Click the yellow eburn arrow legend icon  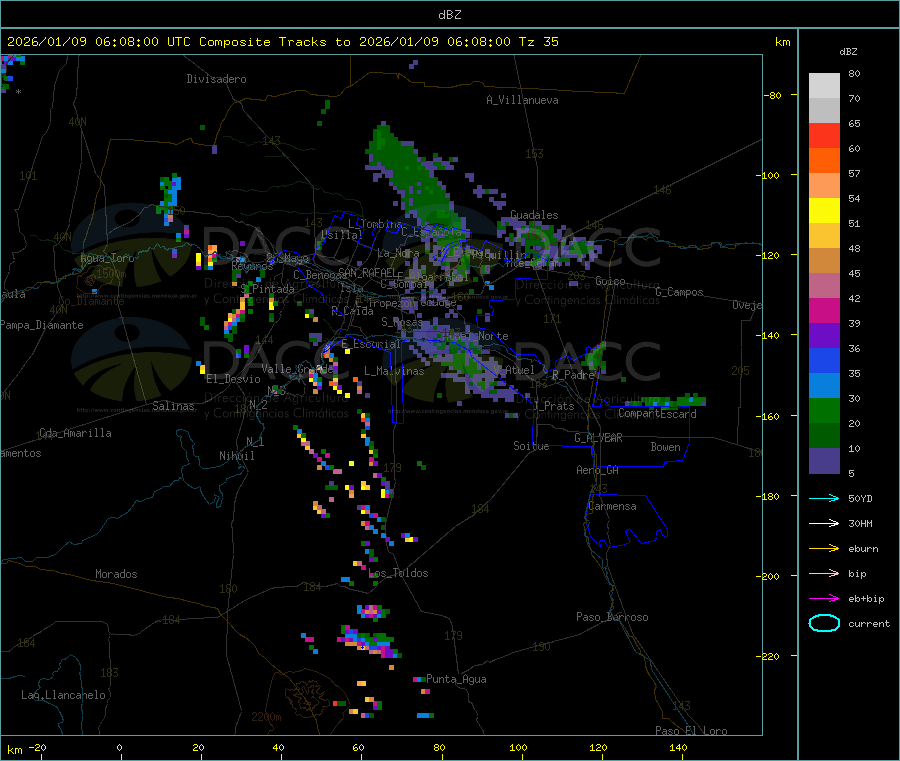824,548
